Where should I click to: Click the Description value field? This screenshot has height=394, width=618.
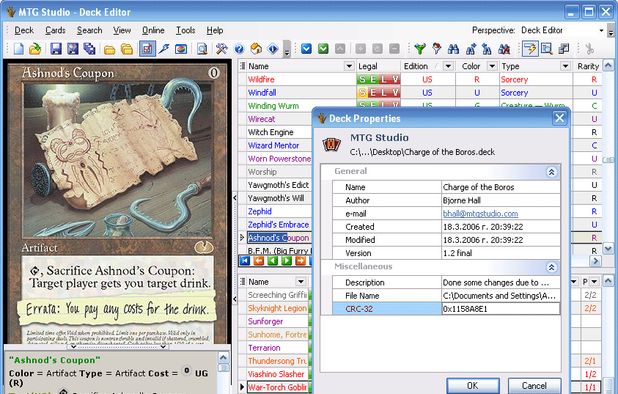(x=501, y=282)
